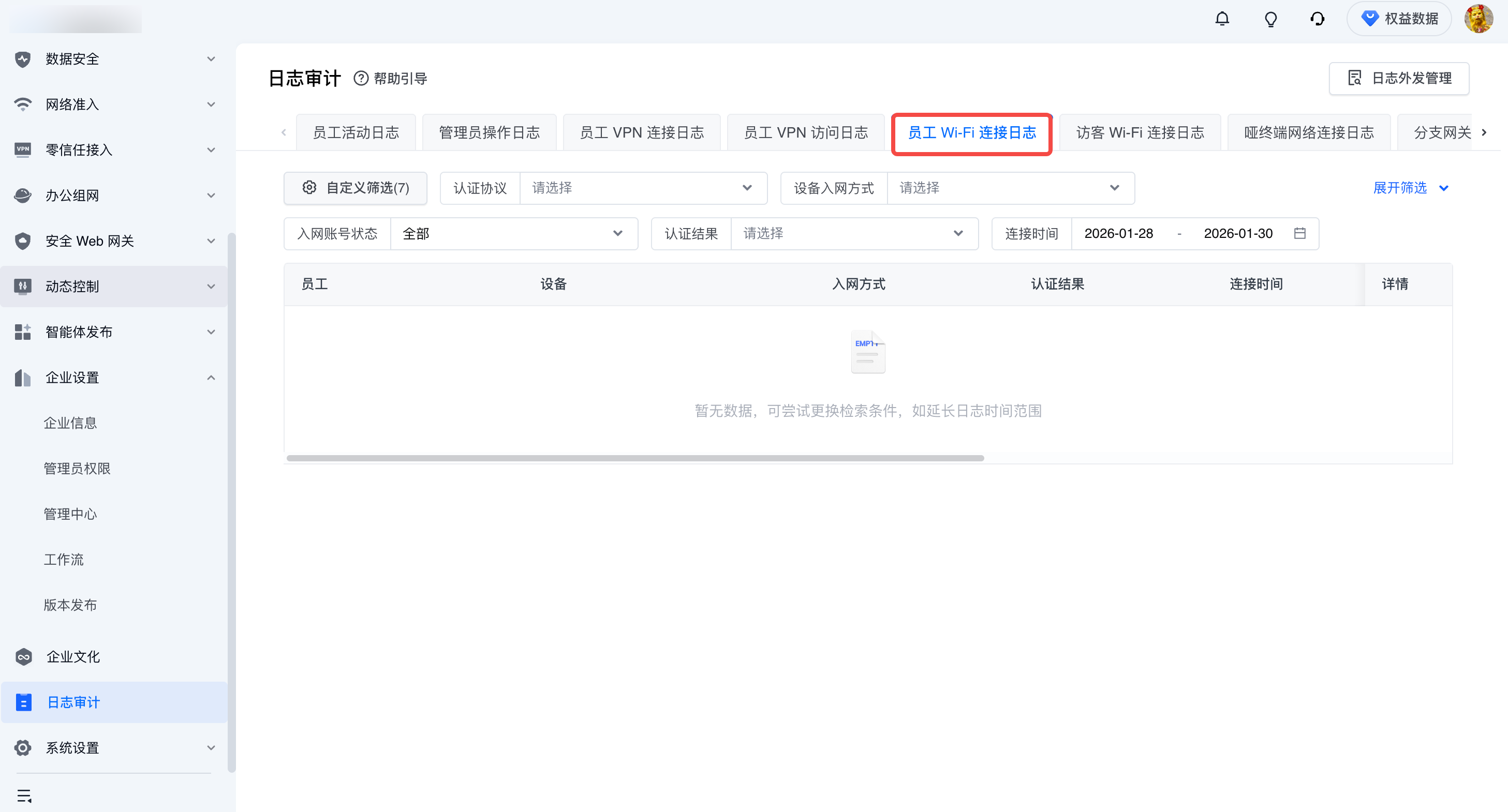Image resolution: width=1508 pixels, height=812 pixels.
Task: Open the calendar icon in 连接时间
Action: (x=1299, y=233)
